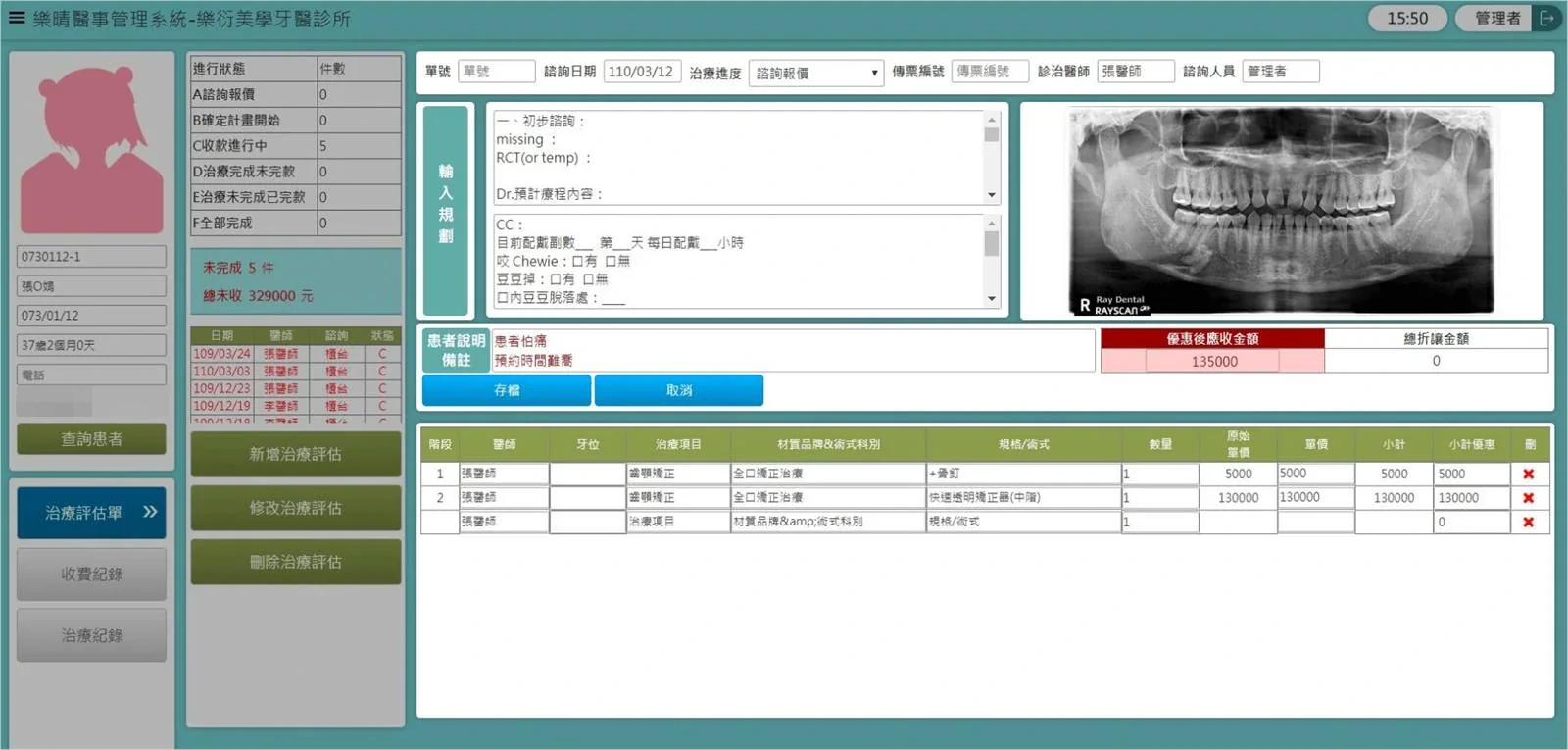1568x750 pixels.
Task: Click row 2 規格 field 快速透明矯正器(中階)
Action: (1023, 498)
